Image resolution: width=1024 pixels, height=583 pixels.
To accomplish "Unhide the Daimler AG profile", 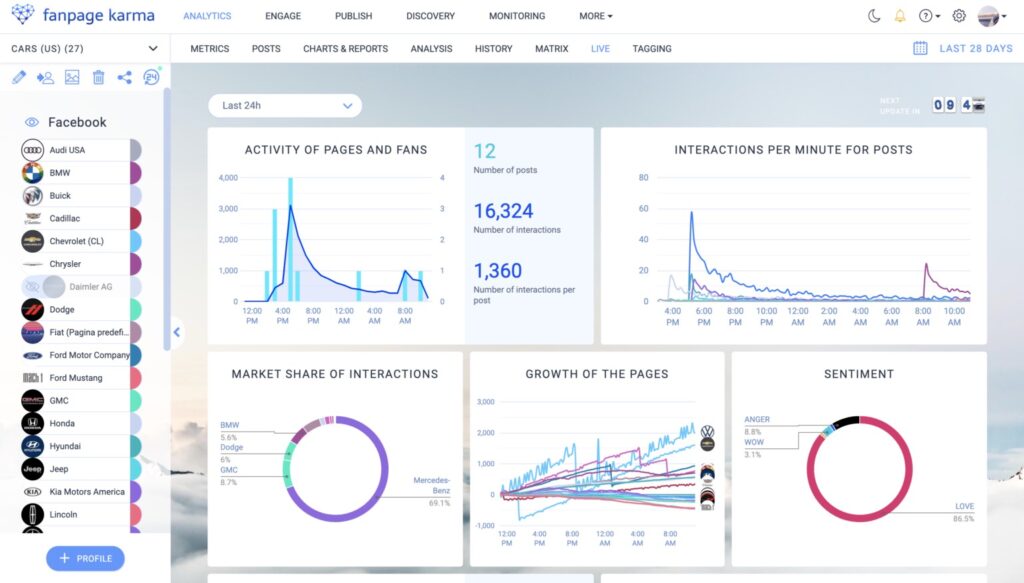I will (x=33, y=287).
